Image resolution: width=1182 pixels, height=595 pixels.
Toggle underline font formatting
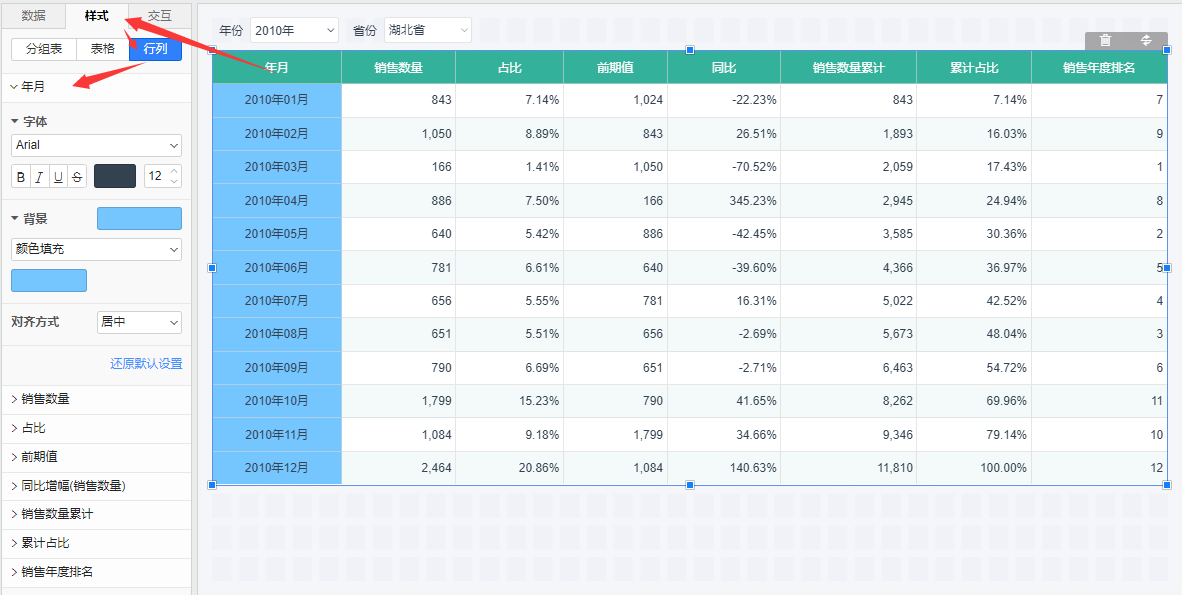58,177
